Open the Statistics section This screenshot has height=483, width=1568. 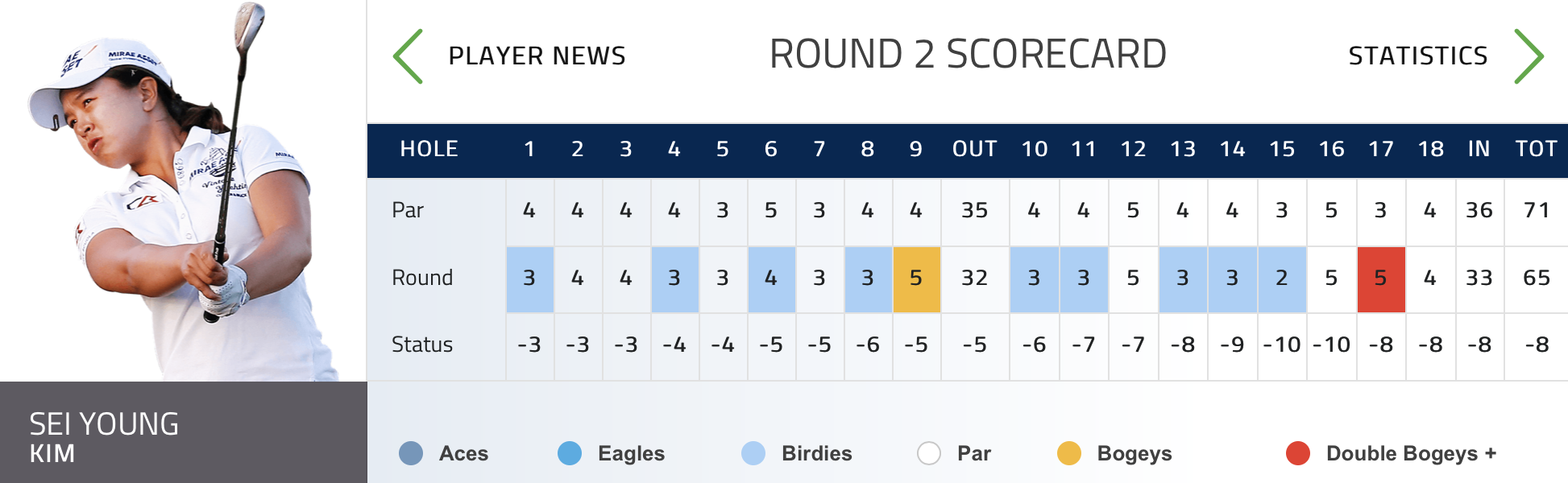click(x=1418, y=56)
